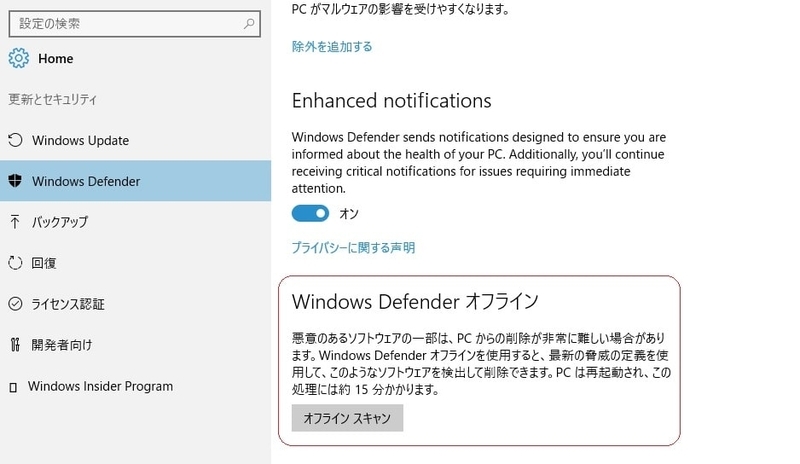Click the 開発者向け tools icon
The height and width of the screenshot is (464, 800).
(15, 345)
